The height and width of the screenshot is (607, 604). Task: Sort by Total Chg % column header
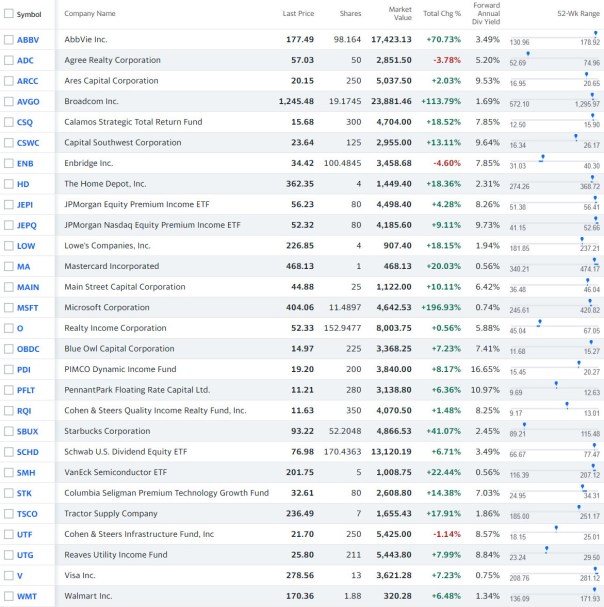click(x=442, y=14)
